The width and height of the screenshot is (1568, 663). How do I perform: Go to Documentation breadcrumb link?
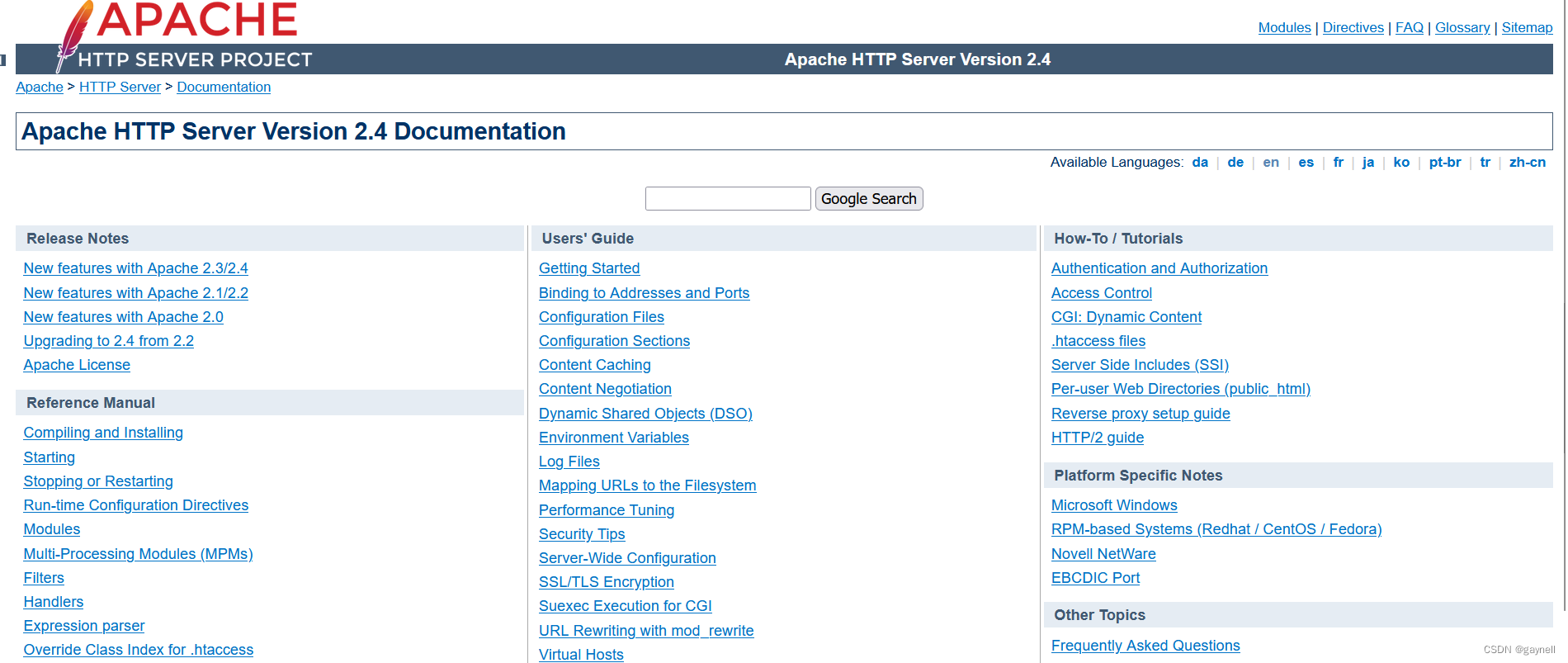[224, 87]
